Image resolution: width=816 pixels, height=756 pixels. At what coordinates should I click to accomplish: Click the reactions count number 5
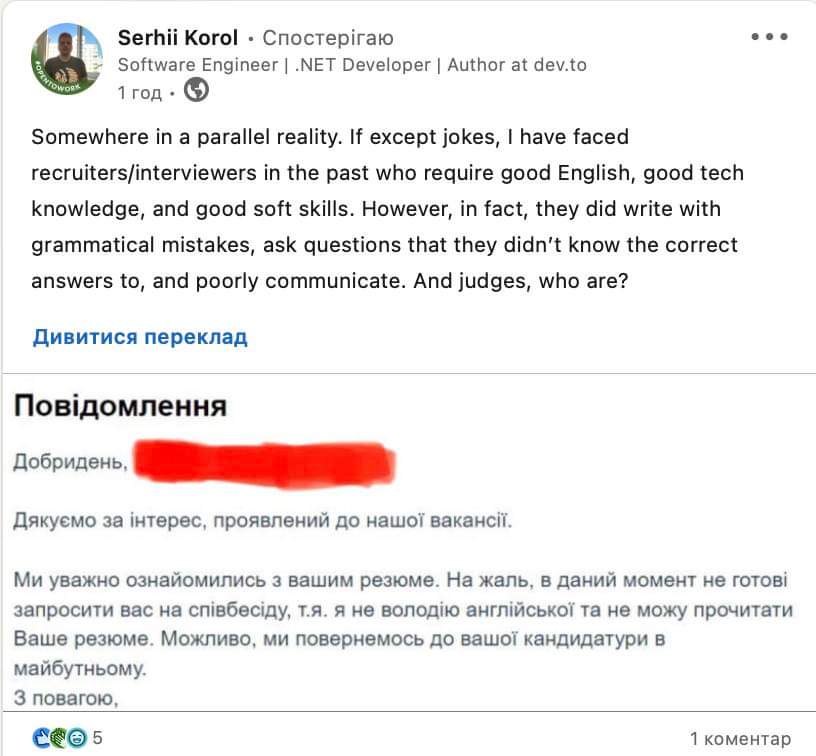(x=98, y=739)
